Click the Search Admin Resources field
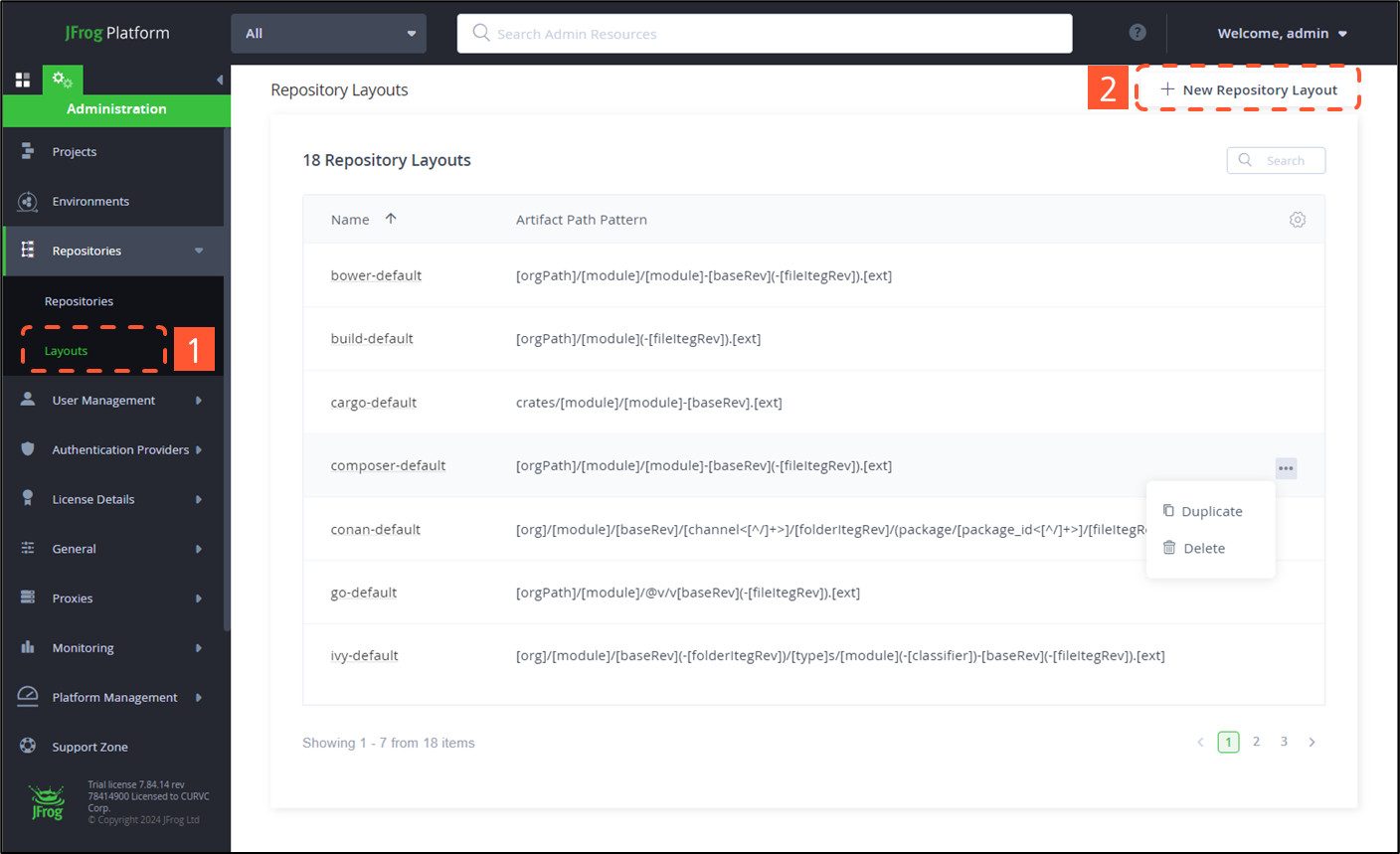The height and width of the screenshot is (854, 1400). coord(766,34)
